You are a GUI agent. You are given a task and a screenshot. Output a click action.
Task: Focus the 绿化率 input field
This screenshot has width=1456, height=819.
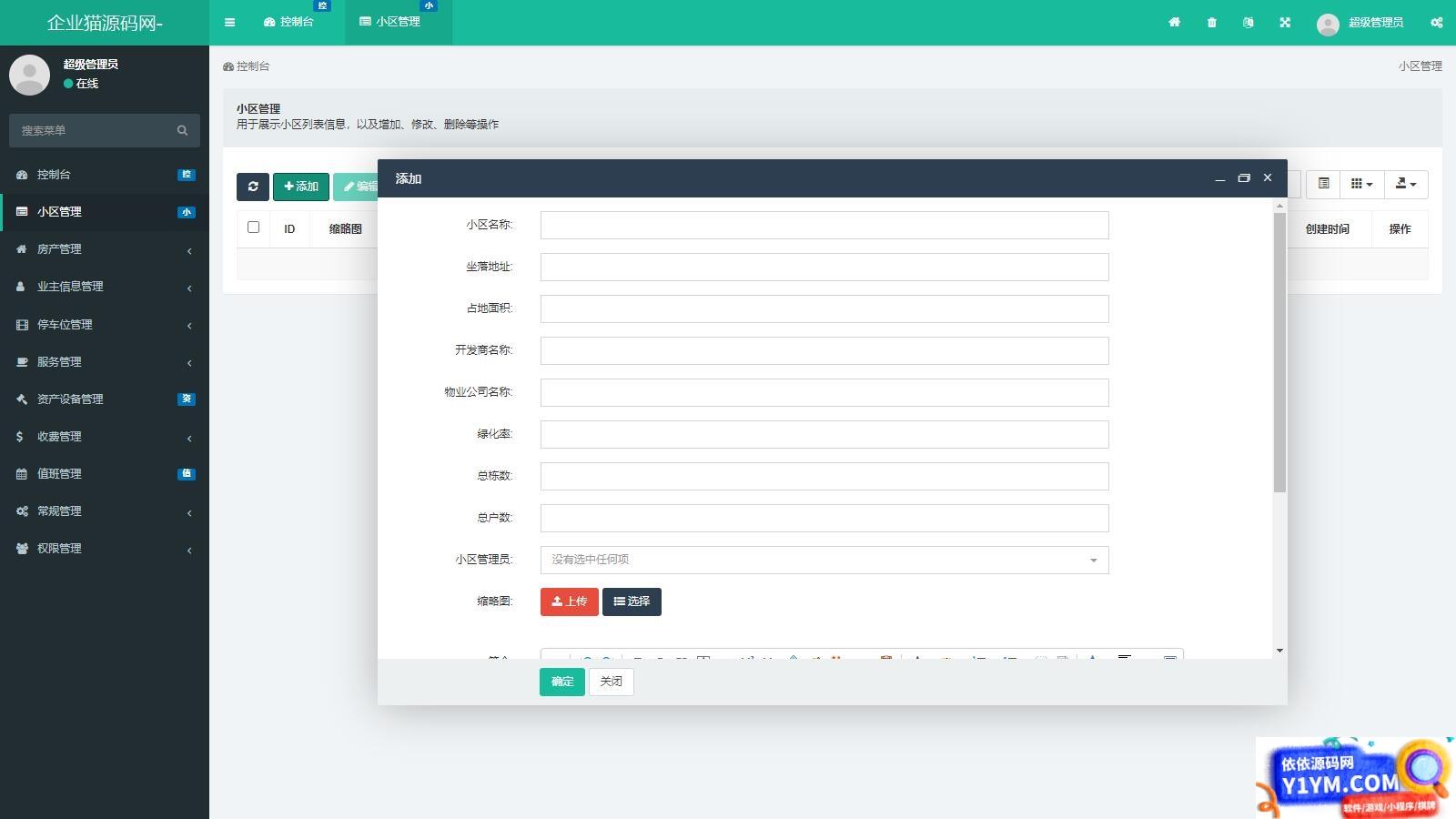click(x=824, y=434)
